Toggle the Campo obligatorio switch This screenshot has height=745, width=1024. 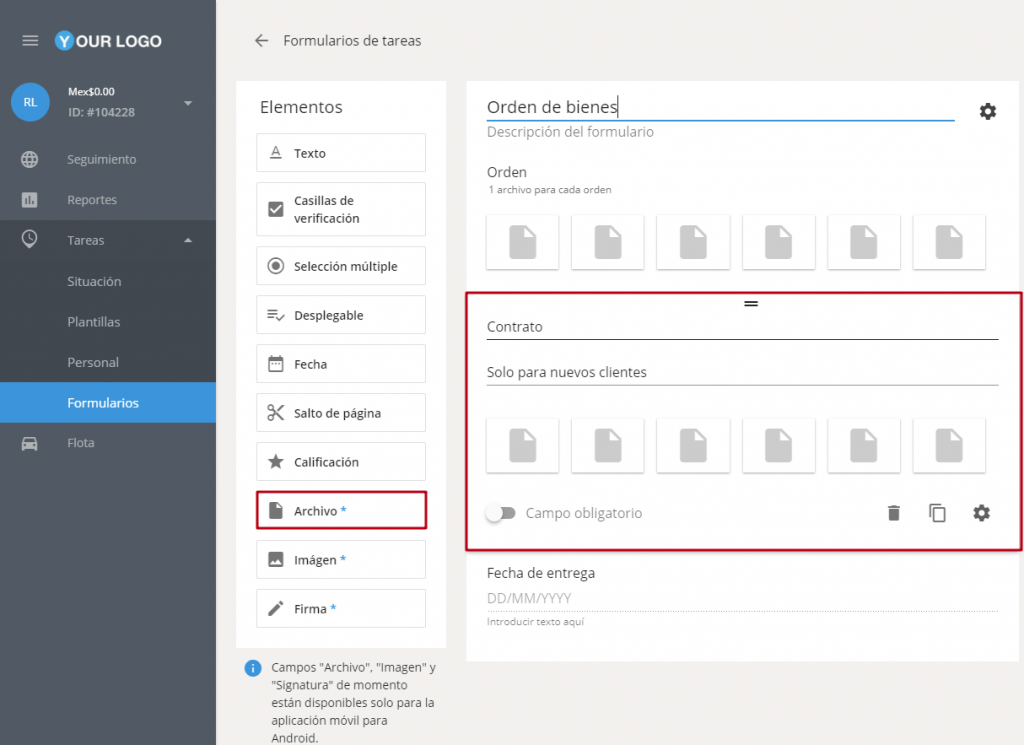click(x=500, y=513)
